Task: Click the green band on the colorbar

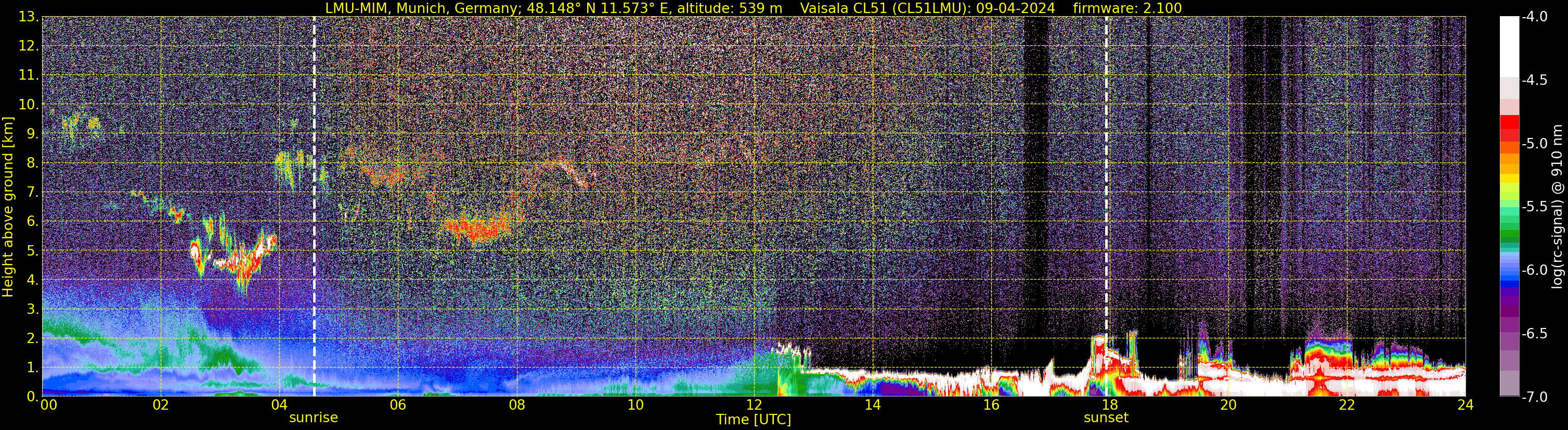Action: (x=1510, y=234)
